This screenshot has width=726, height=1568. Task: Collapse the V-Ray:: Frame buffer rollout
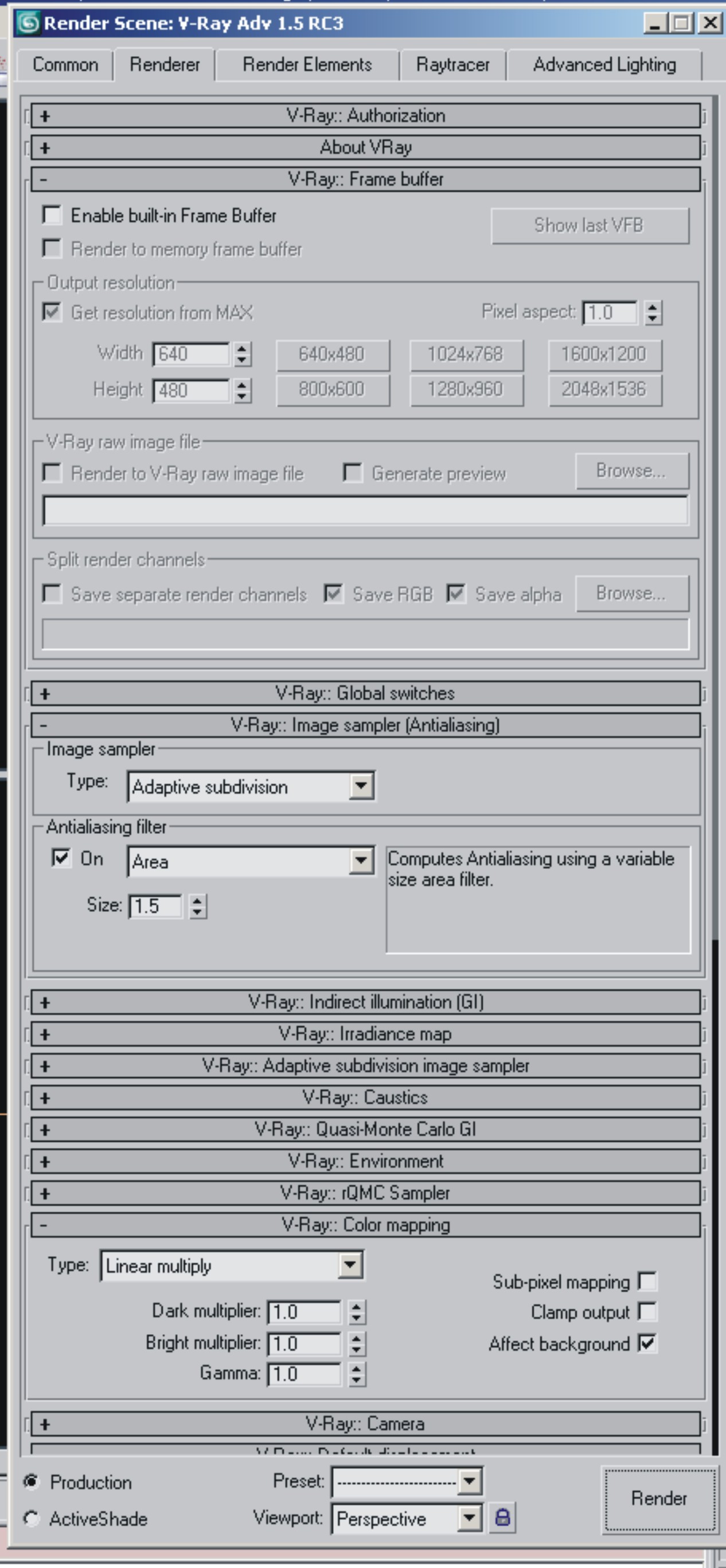(365, 179)
